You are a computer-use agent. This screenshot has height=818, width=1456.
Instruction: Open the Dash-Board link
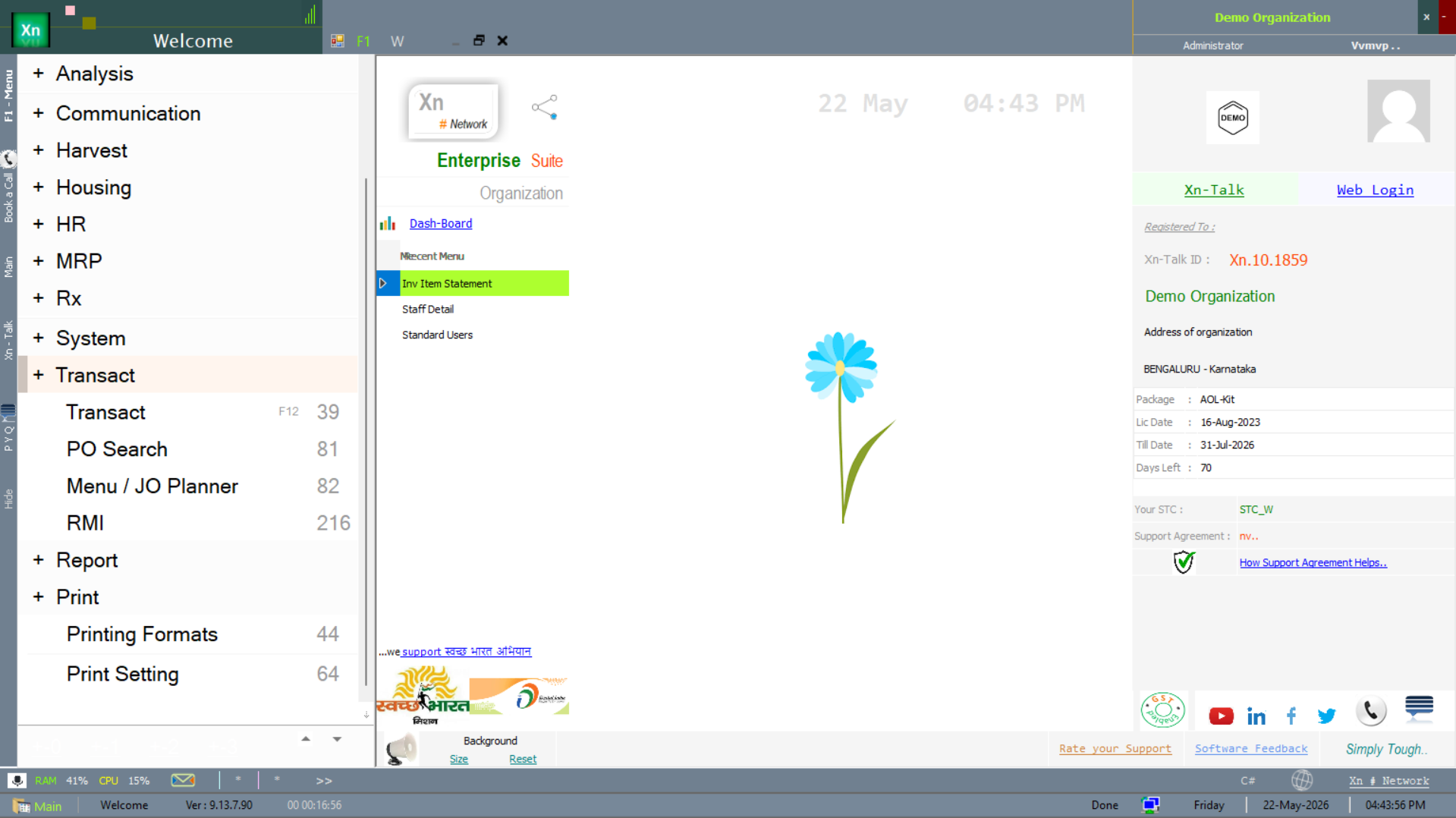coord(441,223)
